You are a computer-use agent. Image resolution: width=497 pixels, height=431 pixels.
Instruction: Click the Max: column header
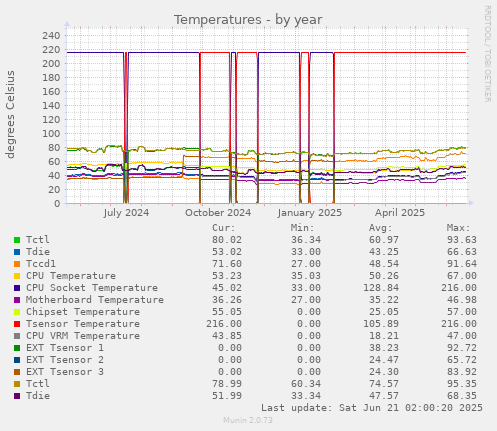tap(458, 228)
